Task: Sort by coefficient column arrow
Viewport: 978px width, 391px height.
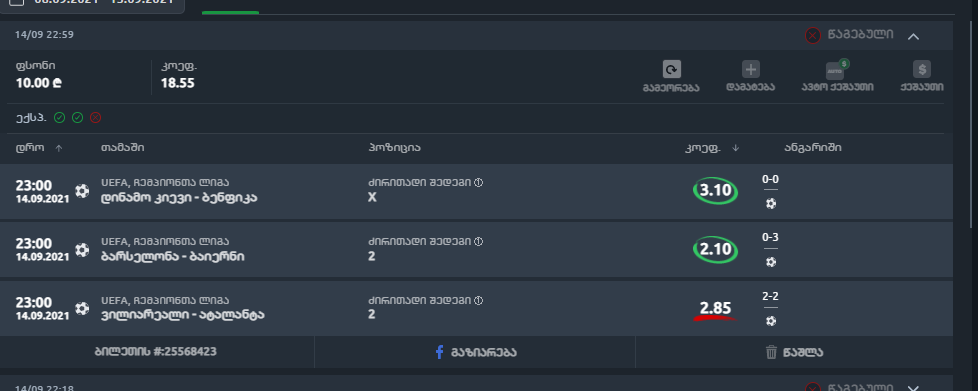Action: pos(735,148)
